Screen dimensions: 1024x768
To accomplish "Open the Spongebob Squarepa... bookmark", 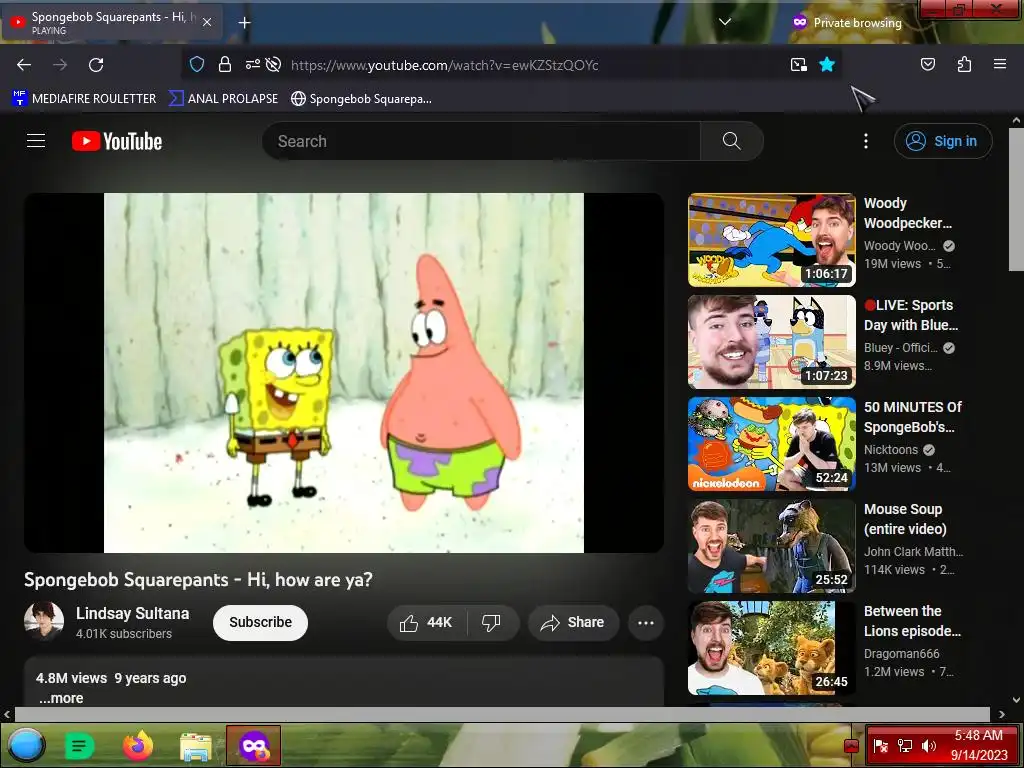I will (x=361, y=99).
